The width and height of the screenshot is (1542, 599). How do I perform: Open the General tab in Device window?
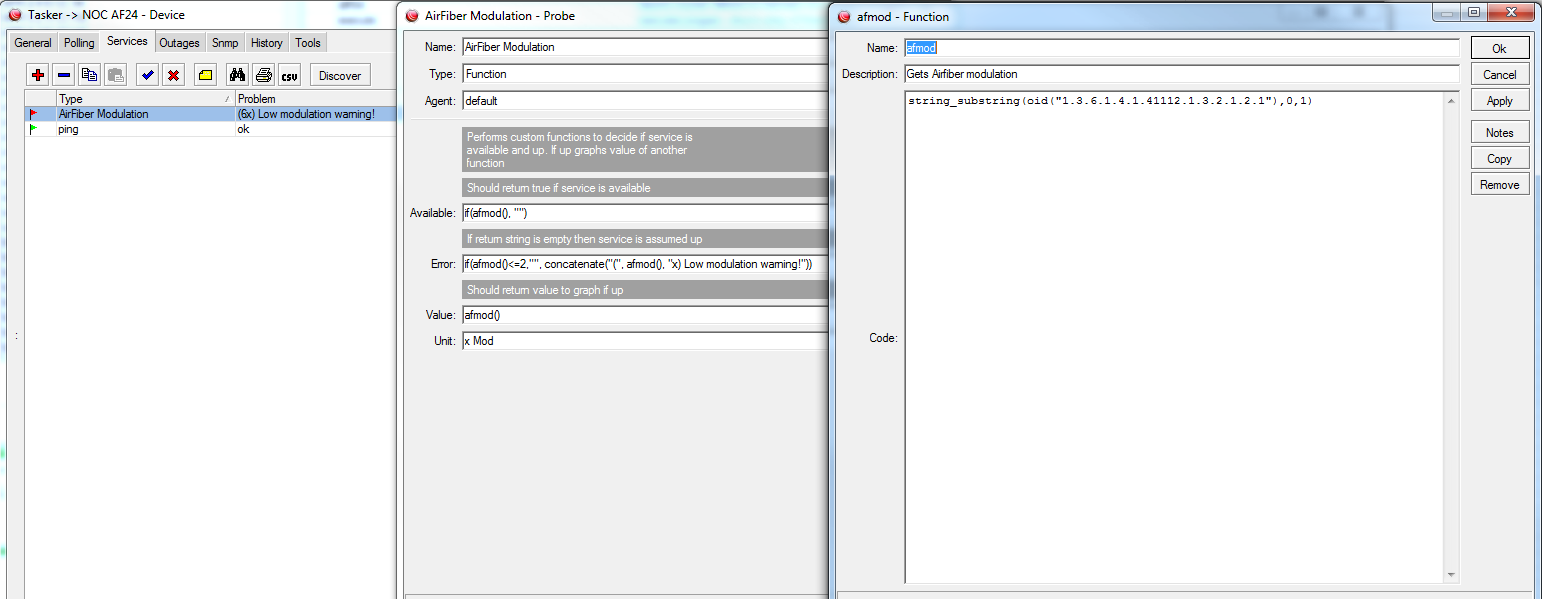33,43
